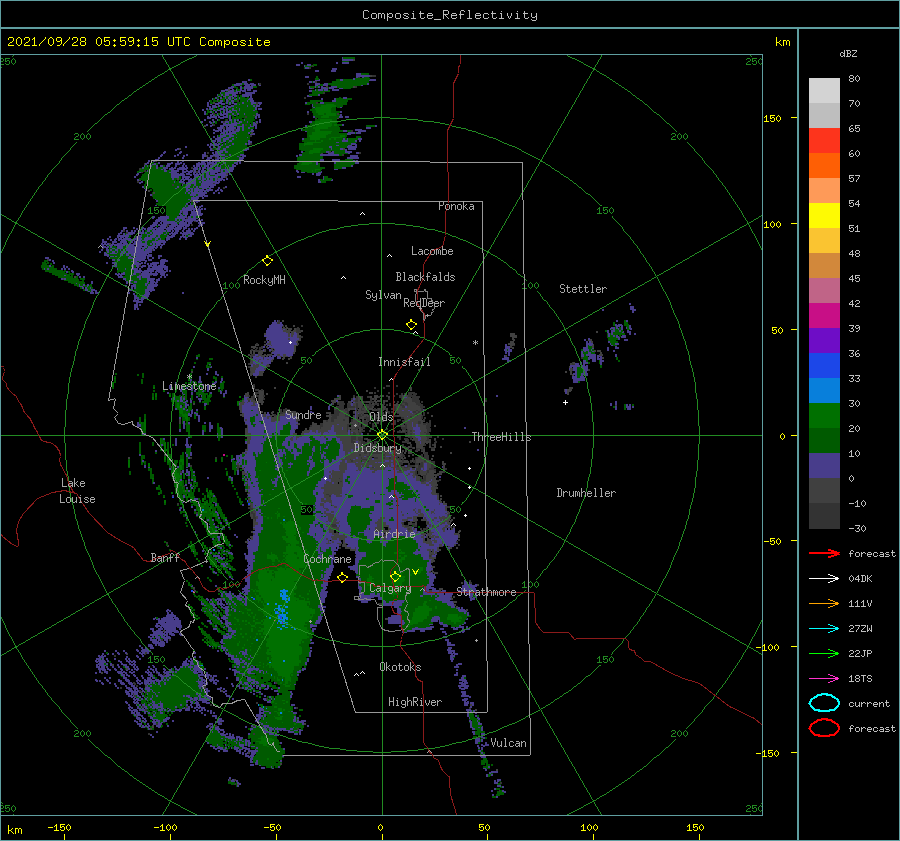Screen dimensions: 900x841
Task: Click the red forecast ellipse legend icon
Action: pos(824,728)
